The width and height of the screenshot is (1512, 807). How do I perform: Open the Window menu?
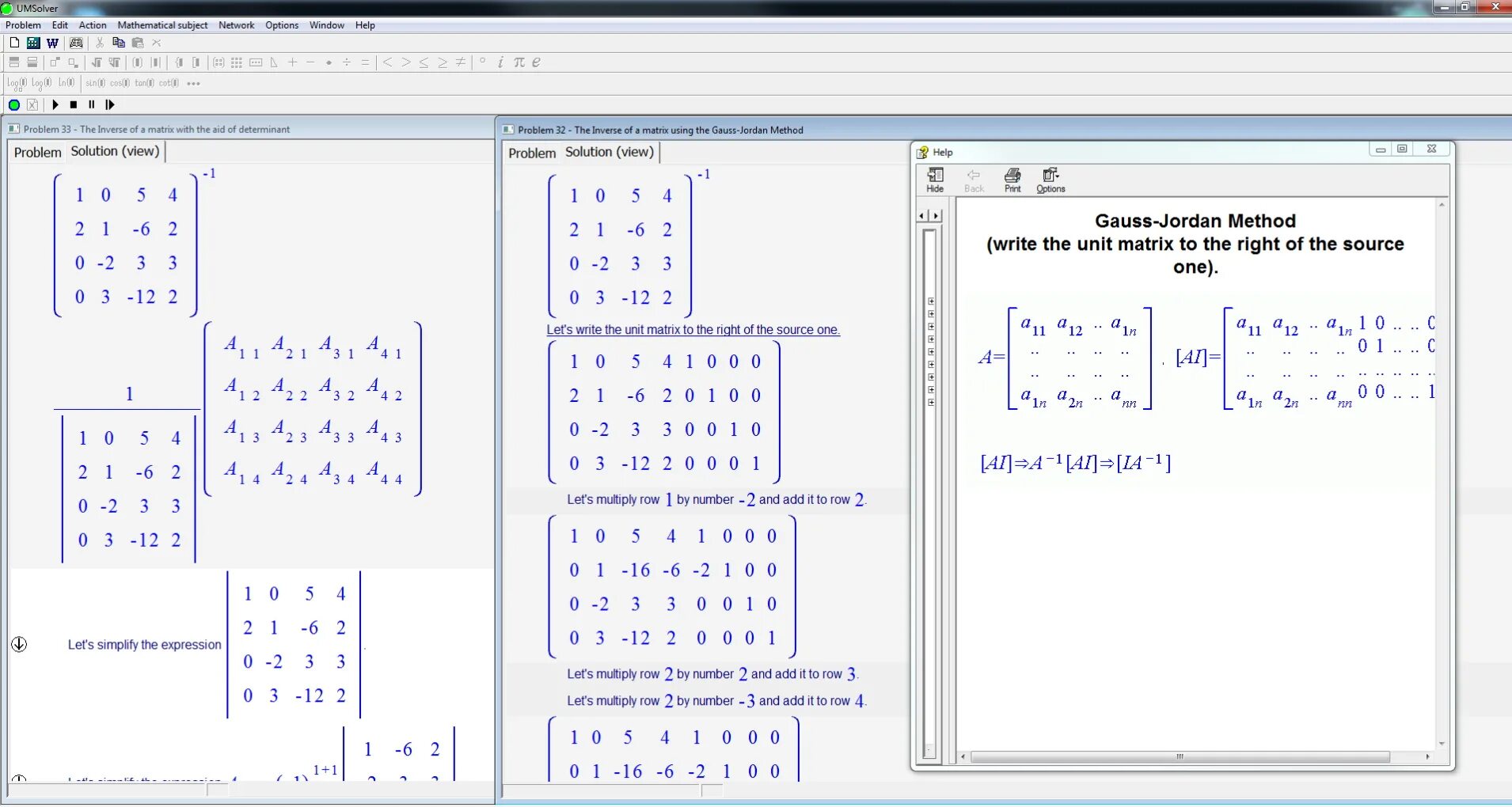[x=327, y=25]
